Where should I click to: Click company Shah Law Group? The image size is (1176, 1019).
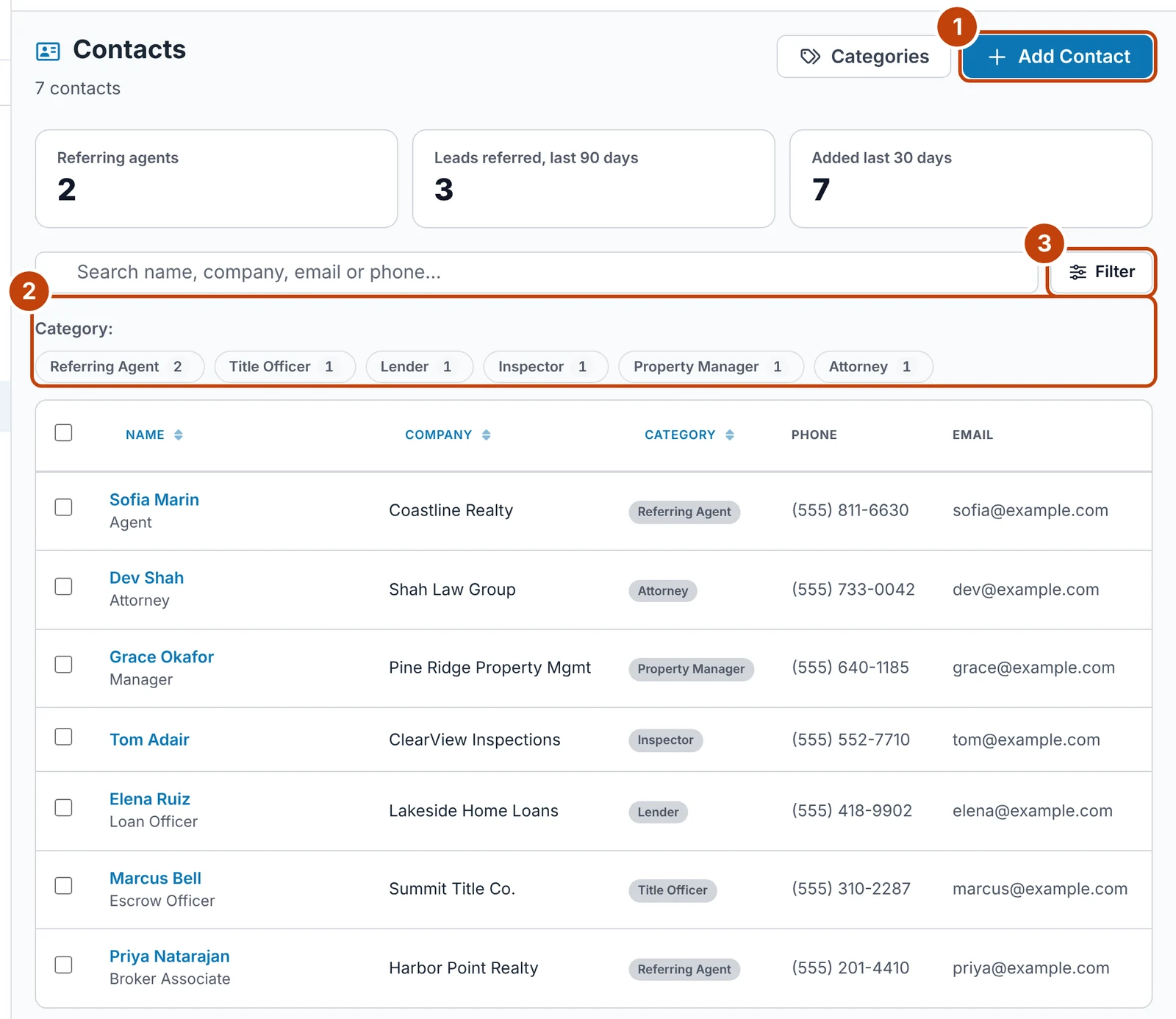click(x=453, y=590)
